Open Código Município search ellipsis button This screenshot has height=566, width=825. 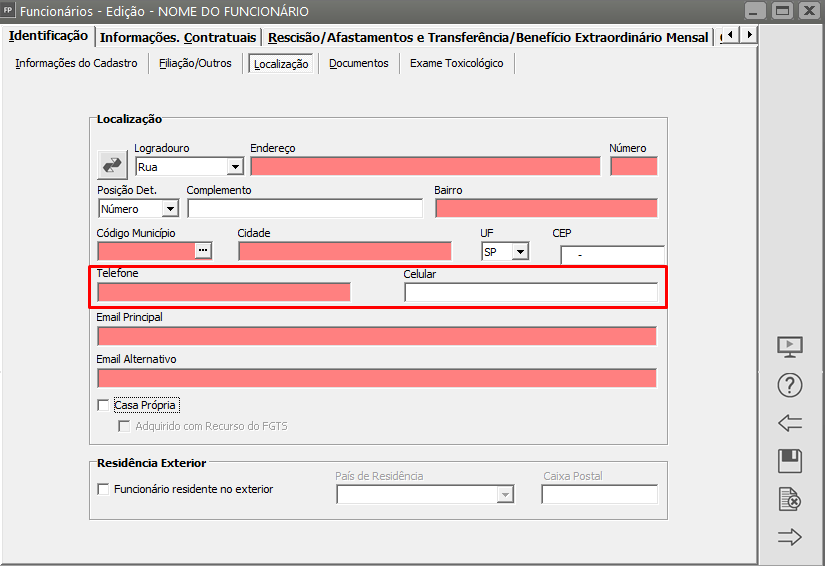204,250
